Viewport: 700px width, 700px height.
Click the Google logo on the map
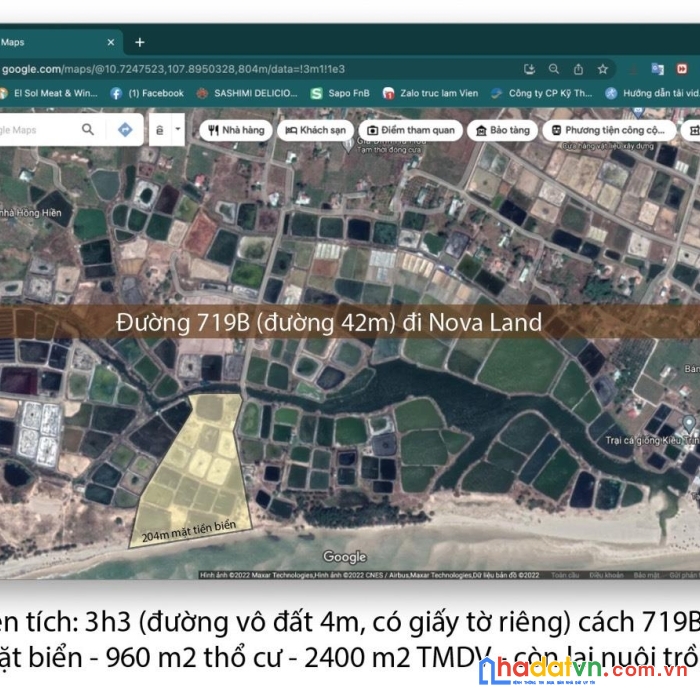(345, 557)
